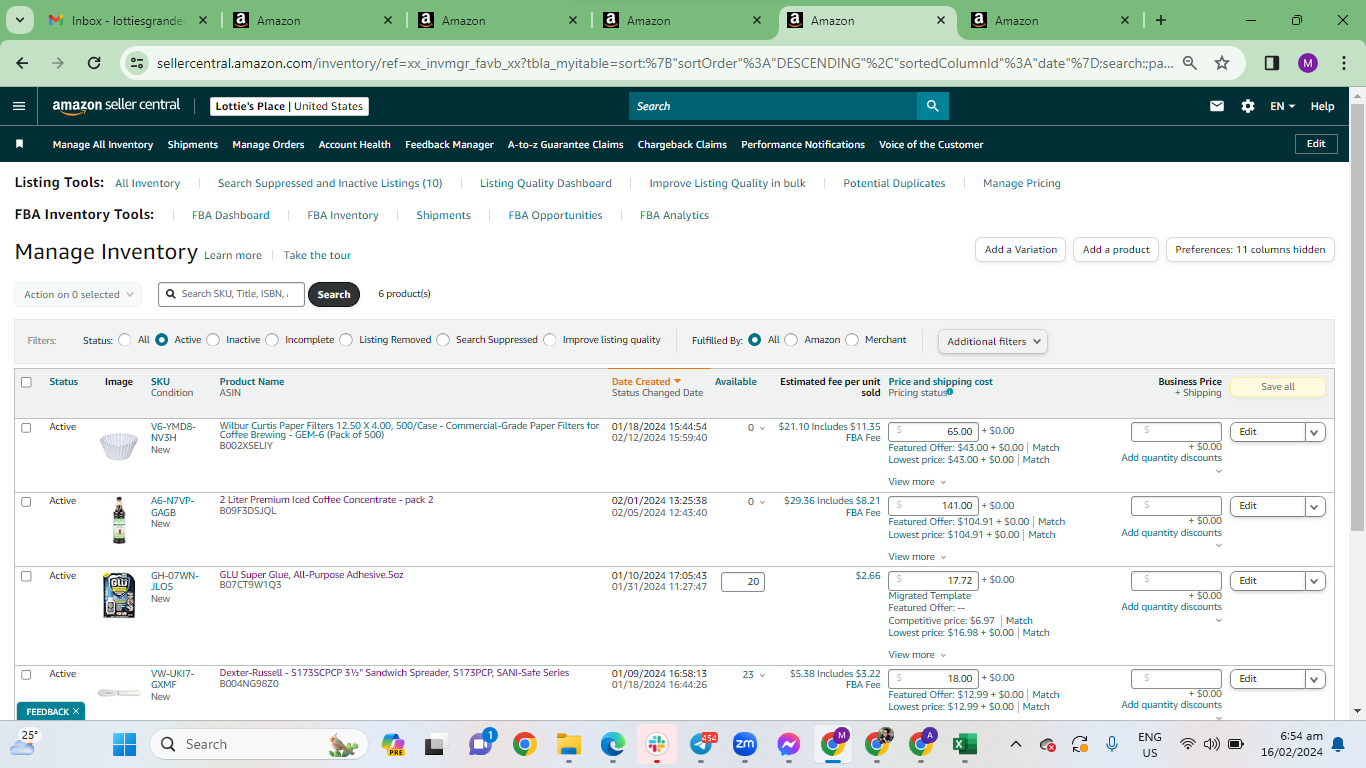Open Telegram from the taskbar
Screen dimensions: 1366x768
pos(701,744)
